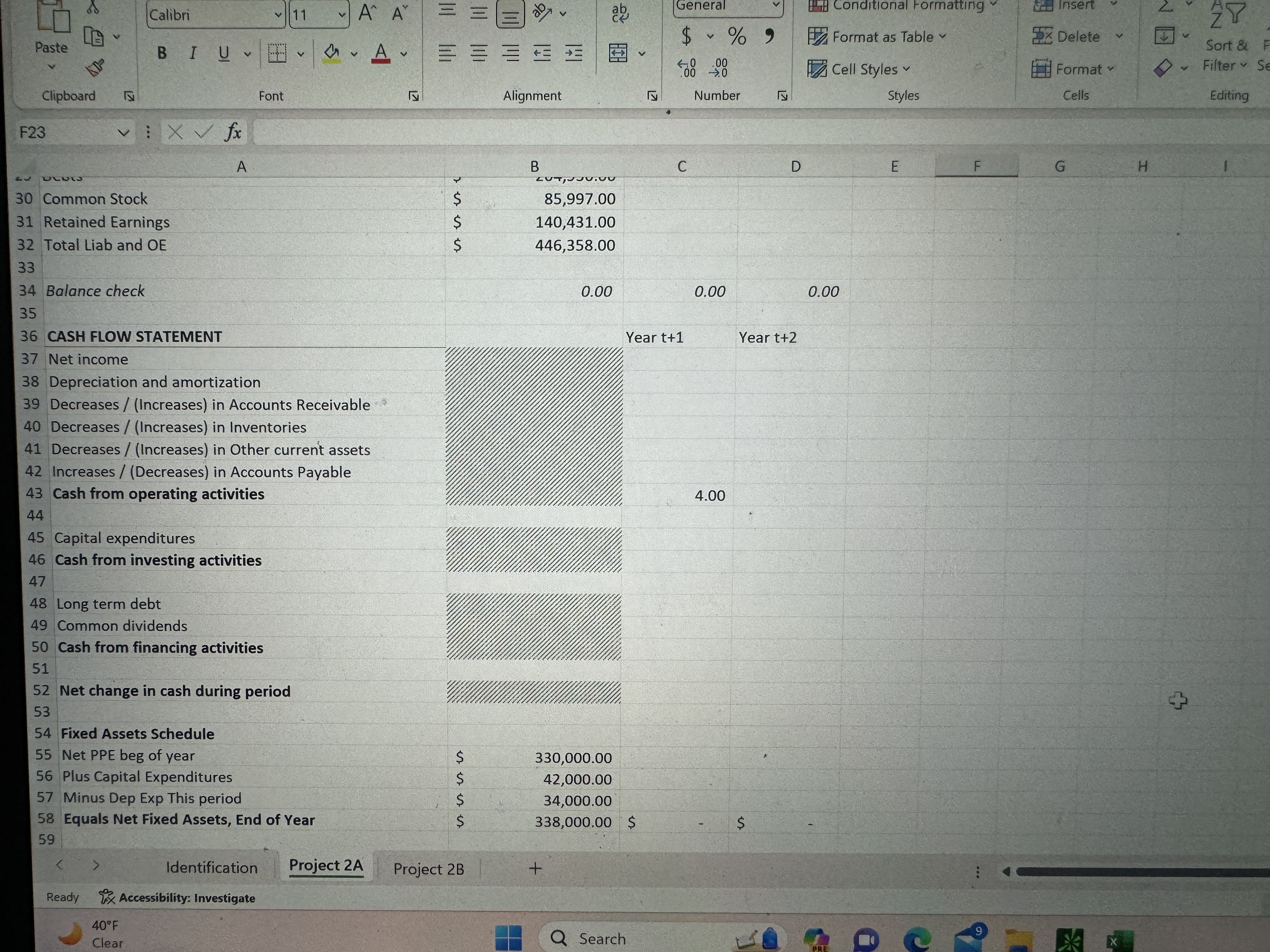Click the Wrap Text icon
Screen dimensions: 1270x952
click(x=620, y=13)
